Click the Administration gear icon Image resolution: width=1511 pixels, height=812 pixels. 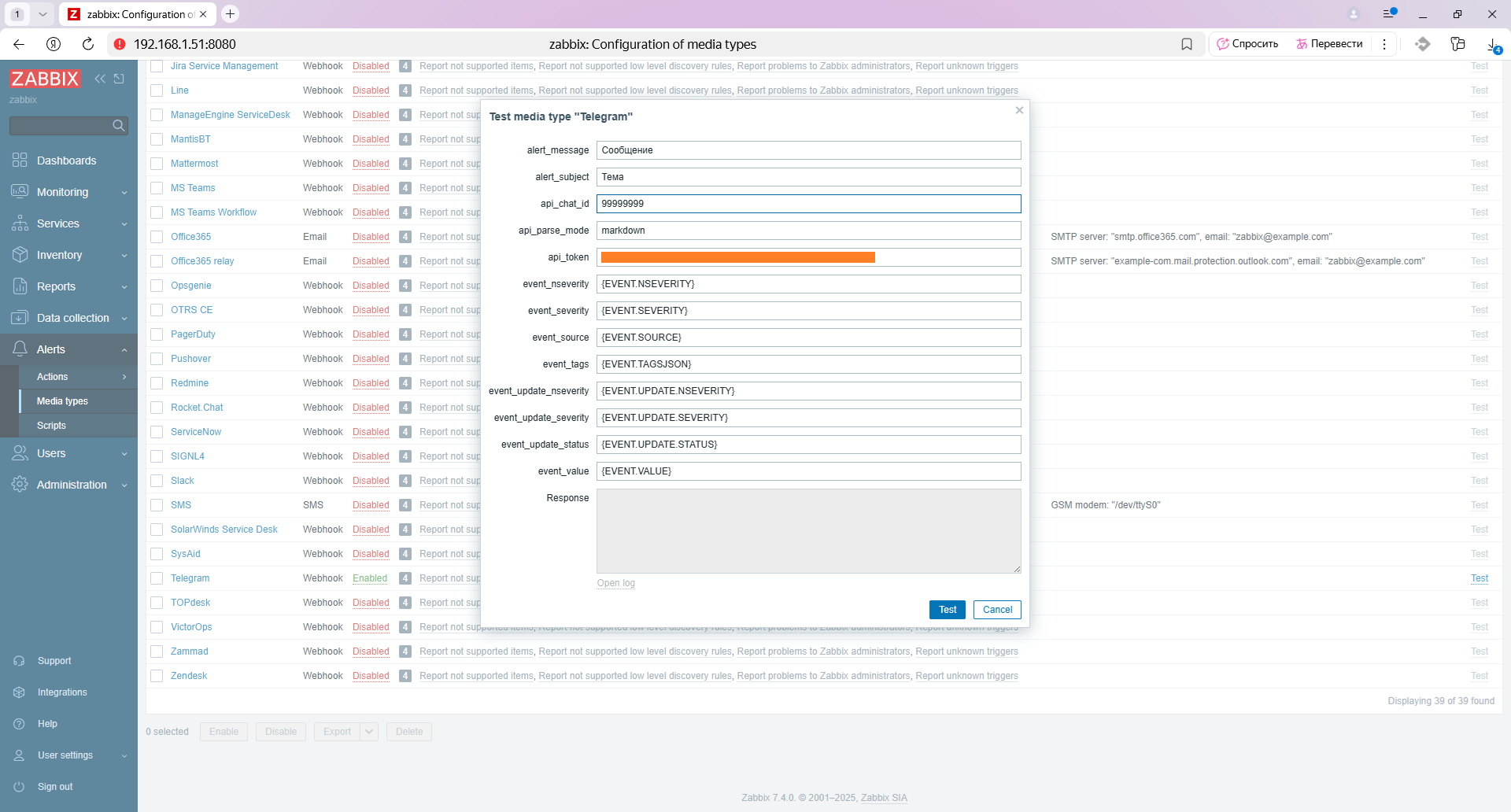pyautogui.click(x=20, y=485)
